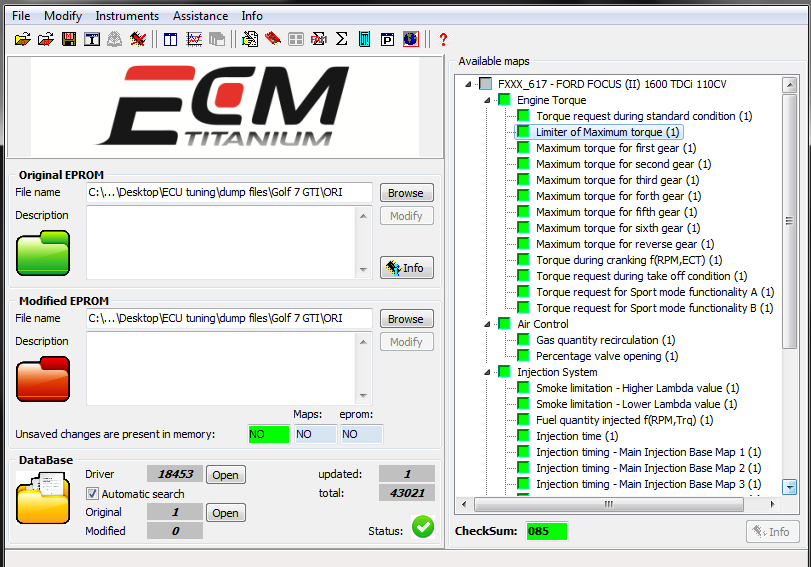
Task: Collapse the Injection System tree group
Action: pyautogui.click(x=488, y=372)
